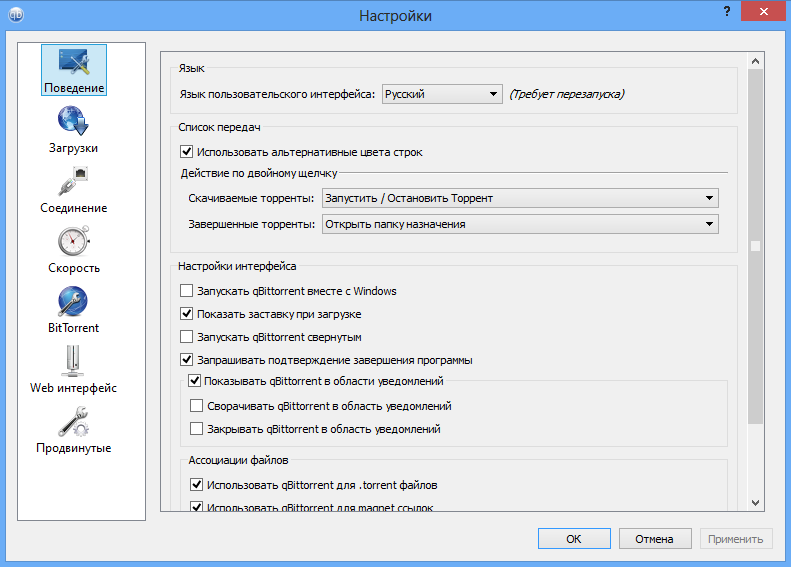Open the interface language dropdown Русский
The image size is (791, 567).
click(442, 94)
